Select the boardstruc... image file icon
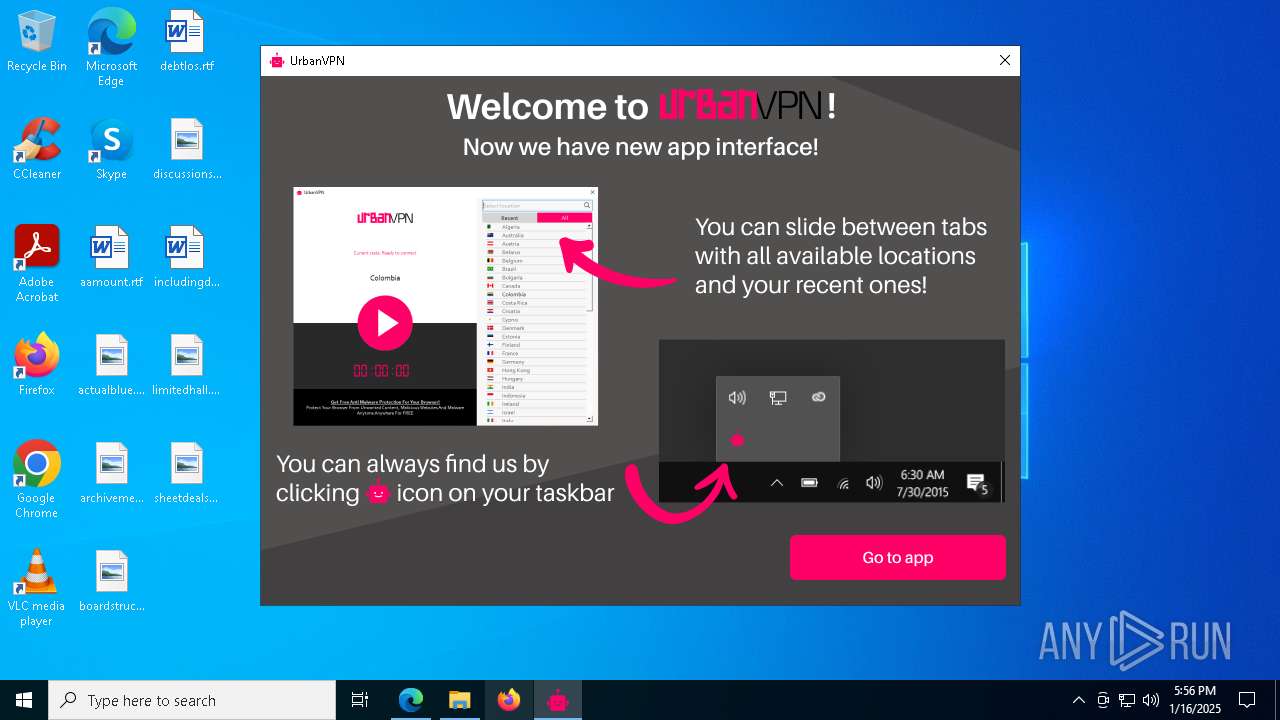Image resolution: width=1280 pixels, height=720 pixels. coord(111,582)
